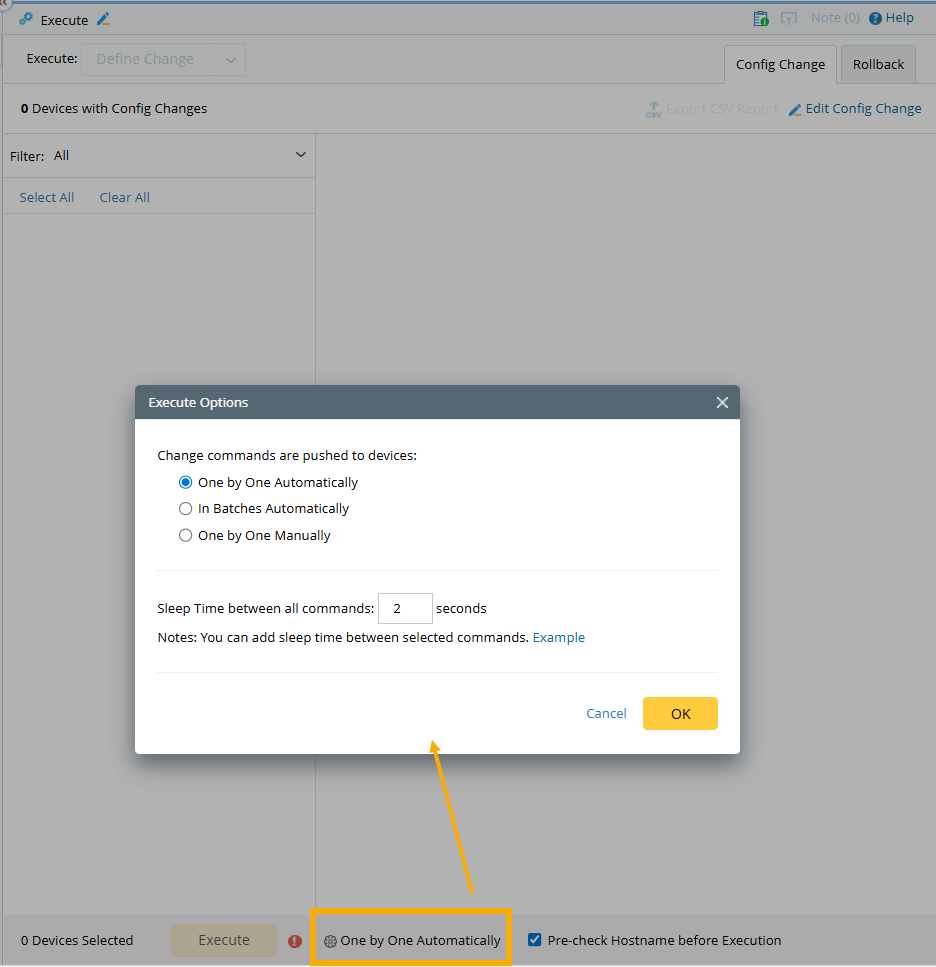Expand the Filter All dropdown
This screenshot has width=936, height=967.
(300, 155)
